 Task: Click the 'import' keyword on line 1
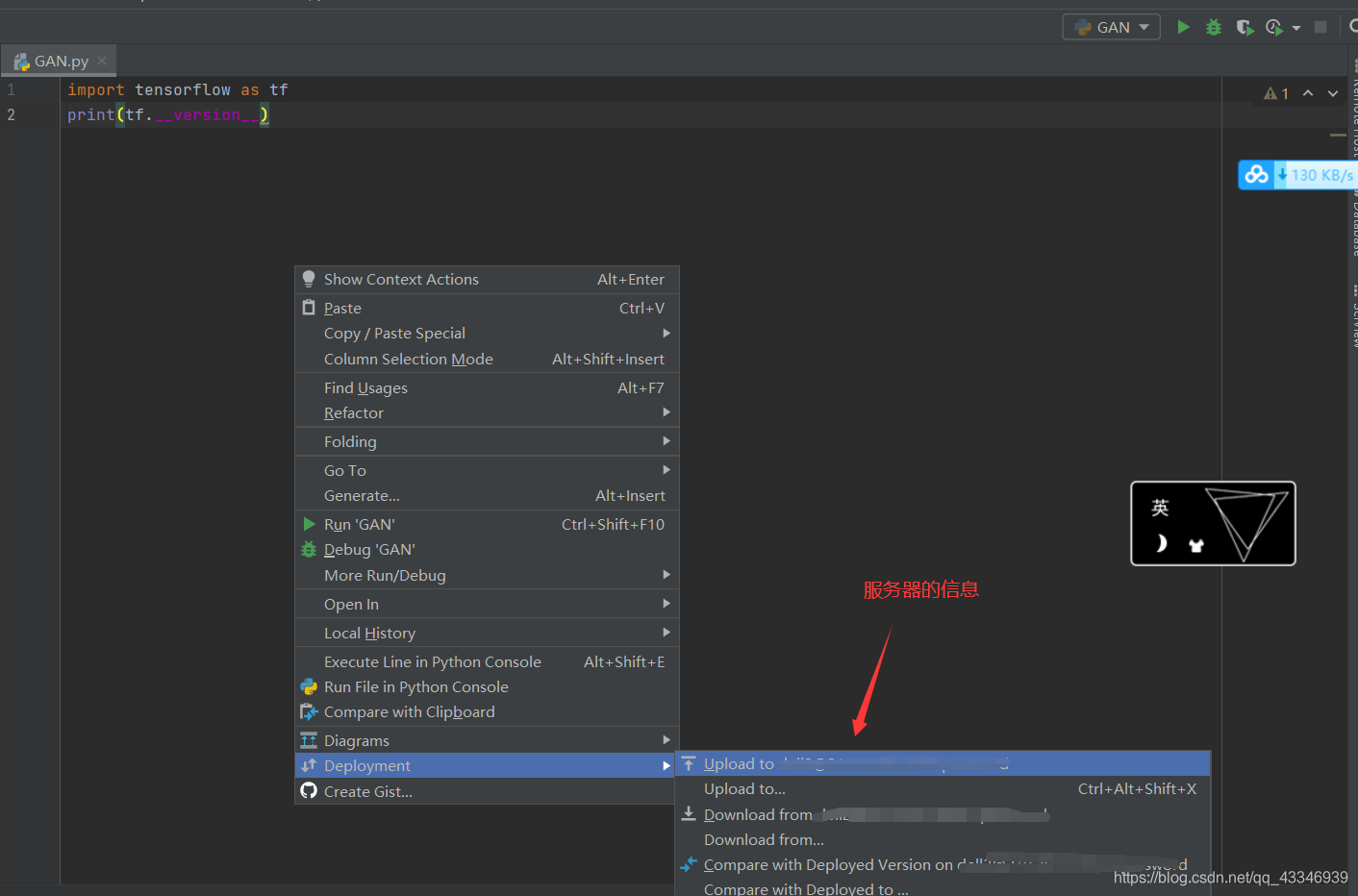click(x=96, y=89)
